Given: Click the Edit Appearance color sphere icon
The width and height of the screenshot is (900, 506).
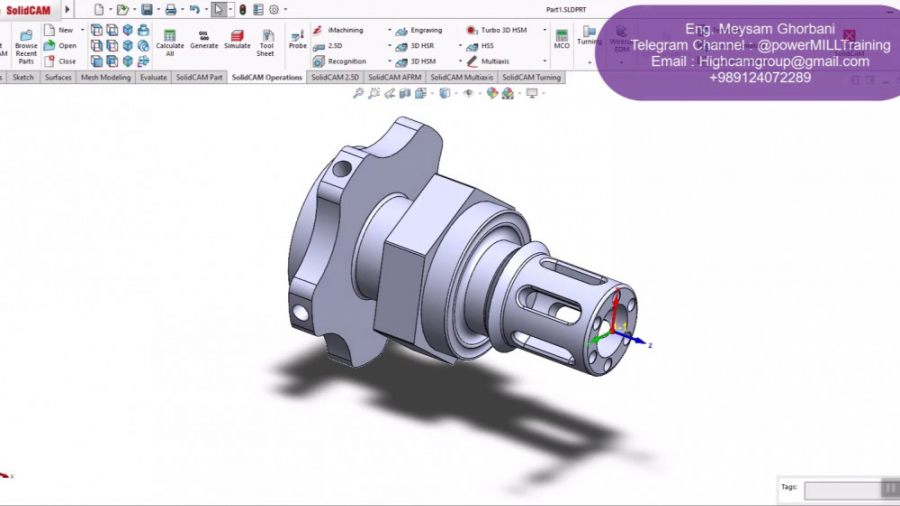Looking at the screenshot, I should tap(492, 93).
